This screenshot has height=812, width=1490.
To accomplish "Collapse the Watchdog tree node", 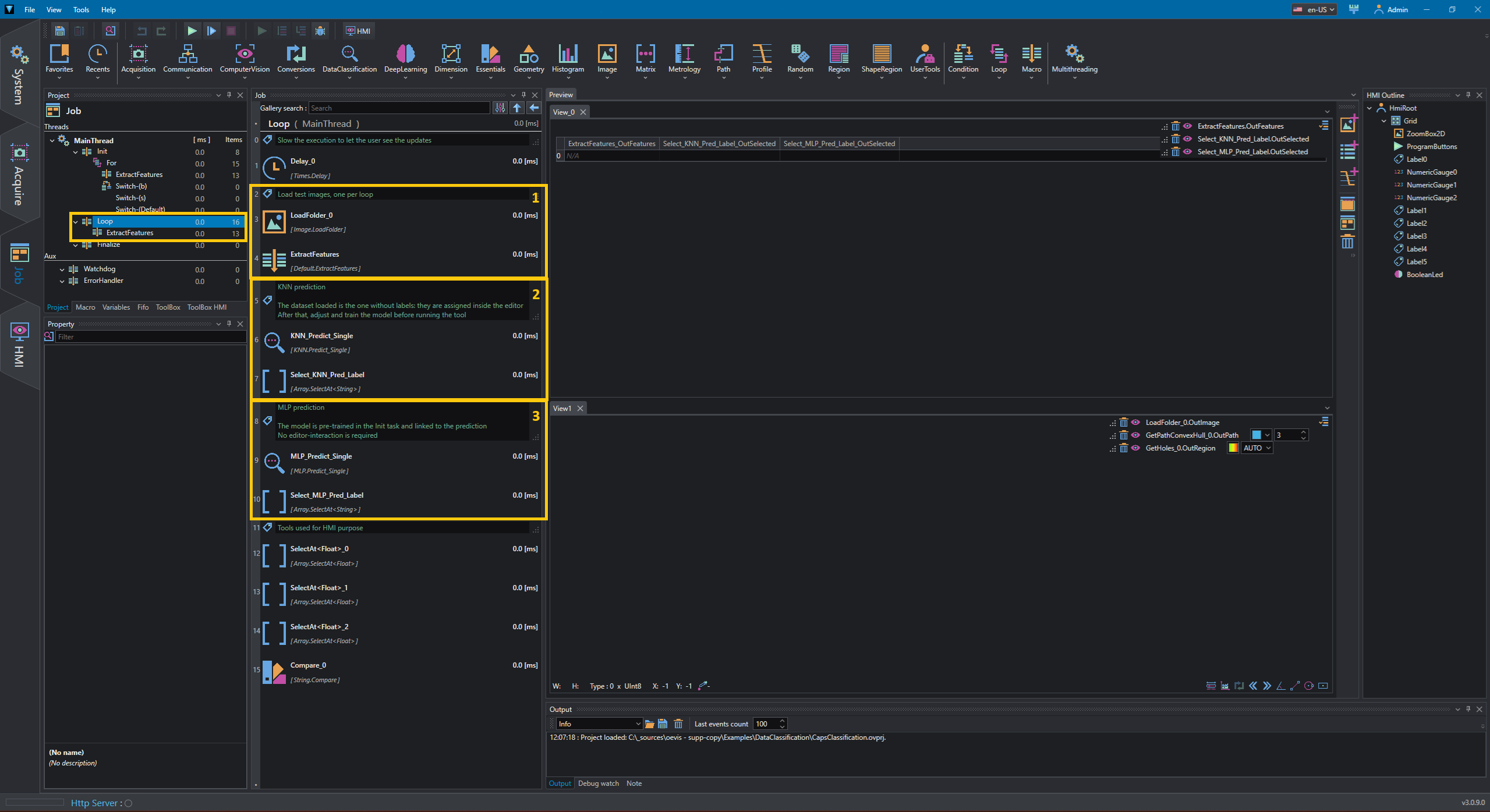I will [x=62, y=270].
